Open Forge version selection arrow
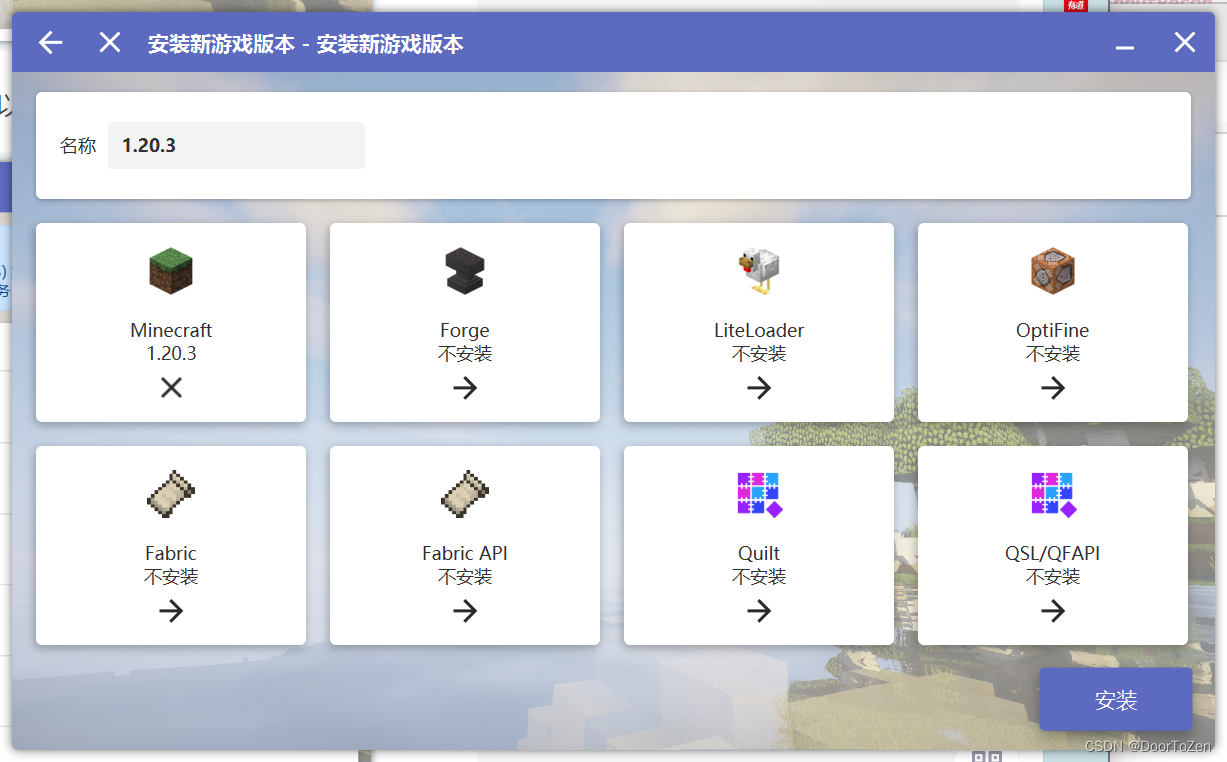1227x762 pixels. (x=465, y=388)
